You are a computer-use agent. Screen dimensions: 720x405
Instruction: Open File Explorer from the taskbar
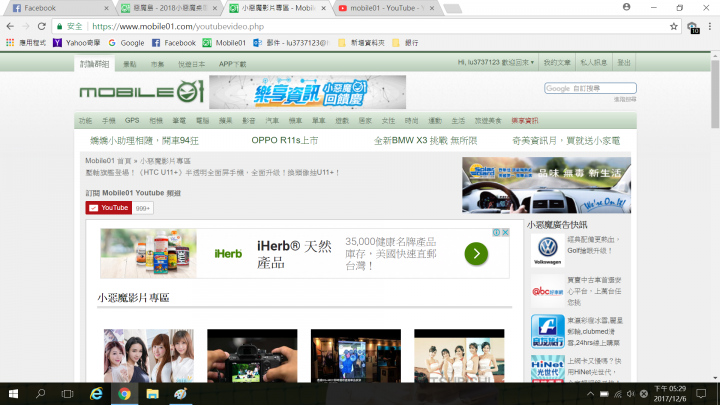tap(152, 394)
